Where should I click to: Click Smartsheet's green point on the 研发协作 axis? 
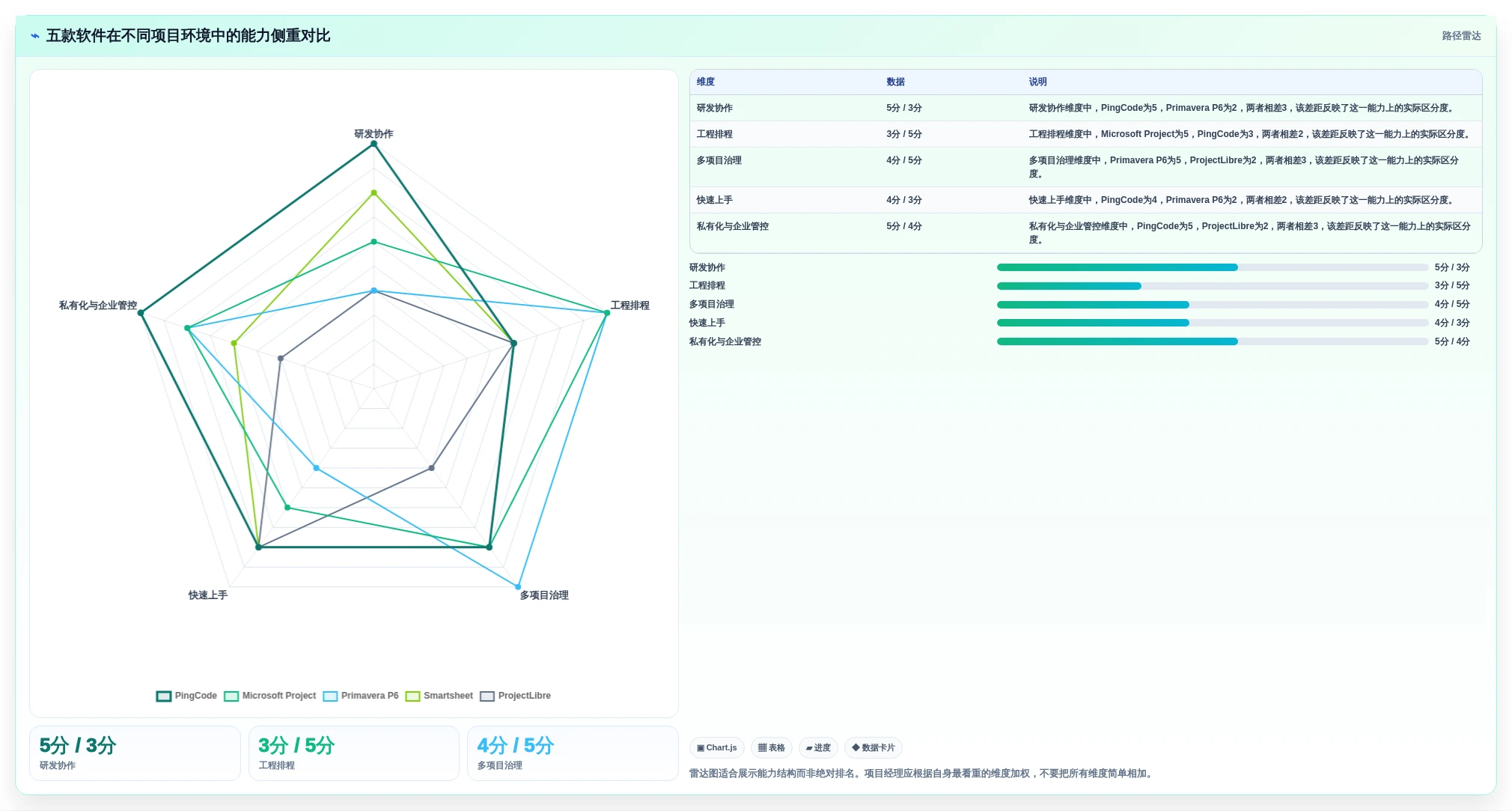pos(374,193)
